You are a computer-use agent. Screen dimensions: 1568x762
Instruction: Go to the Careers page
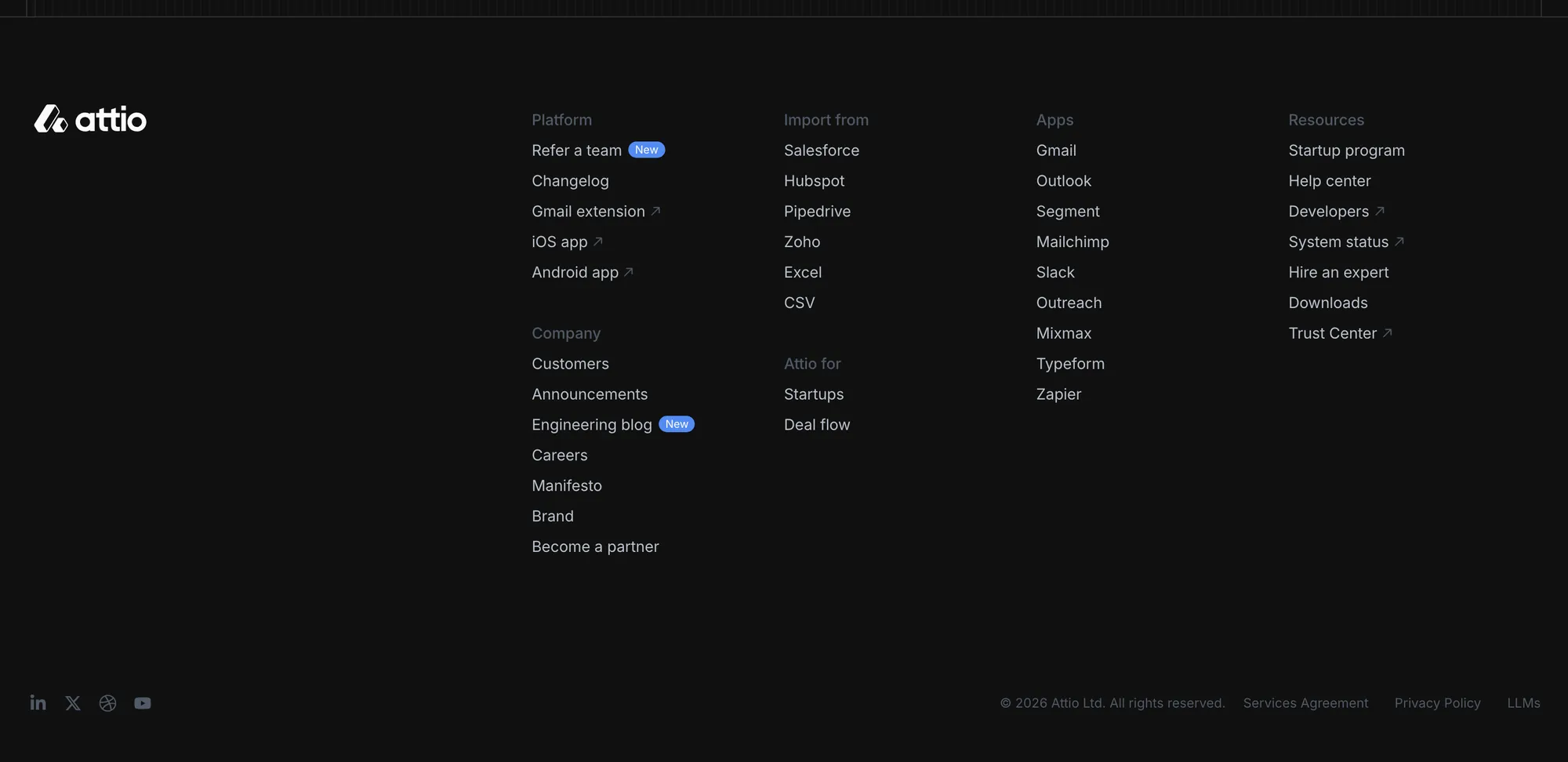click(x=559, y=455)
